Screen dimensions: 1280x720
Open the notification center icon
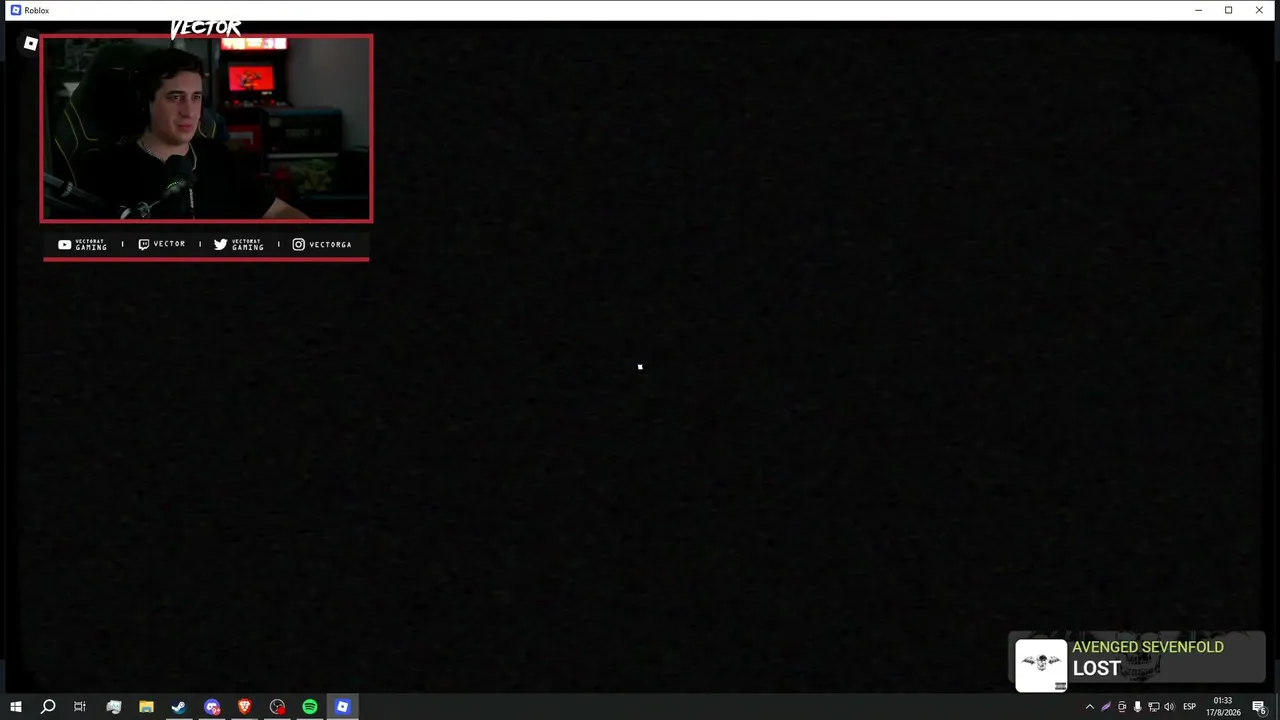tap(1259, 707)
